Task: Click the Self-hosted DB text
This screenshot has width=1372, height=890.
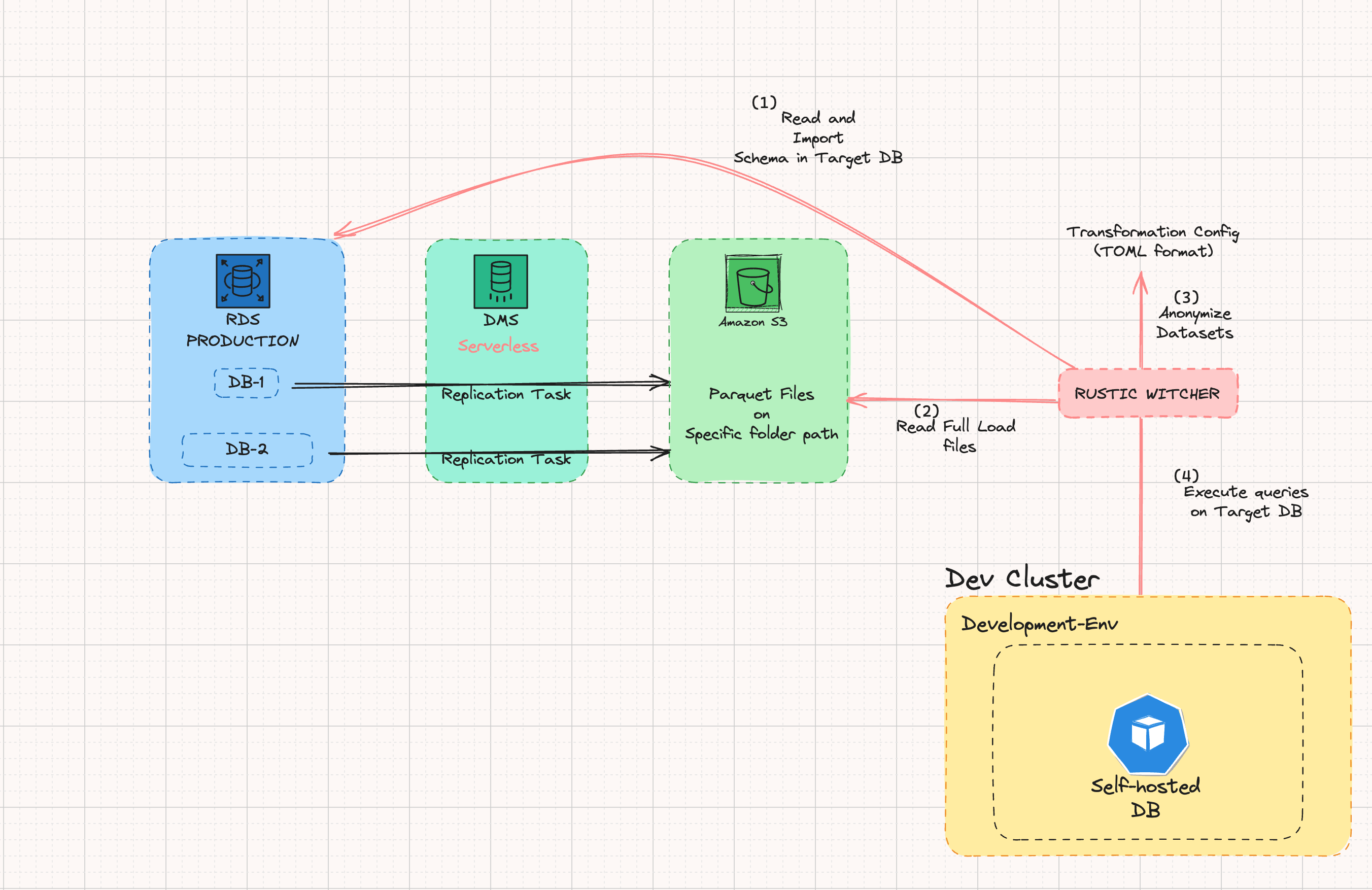Action: tap(1145, 798)
